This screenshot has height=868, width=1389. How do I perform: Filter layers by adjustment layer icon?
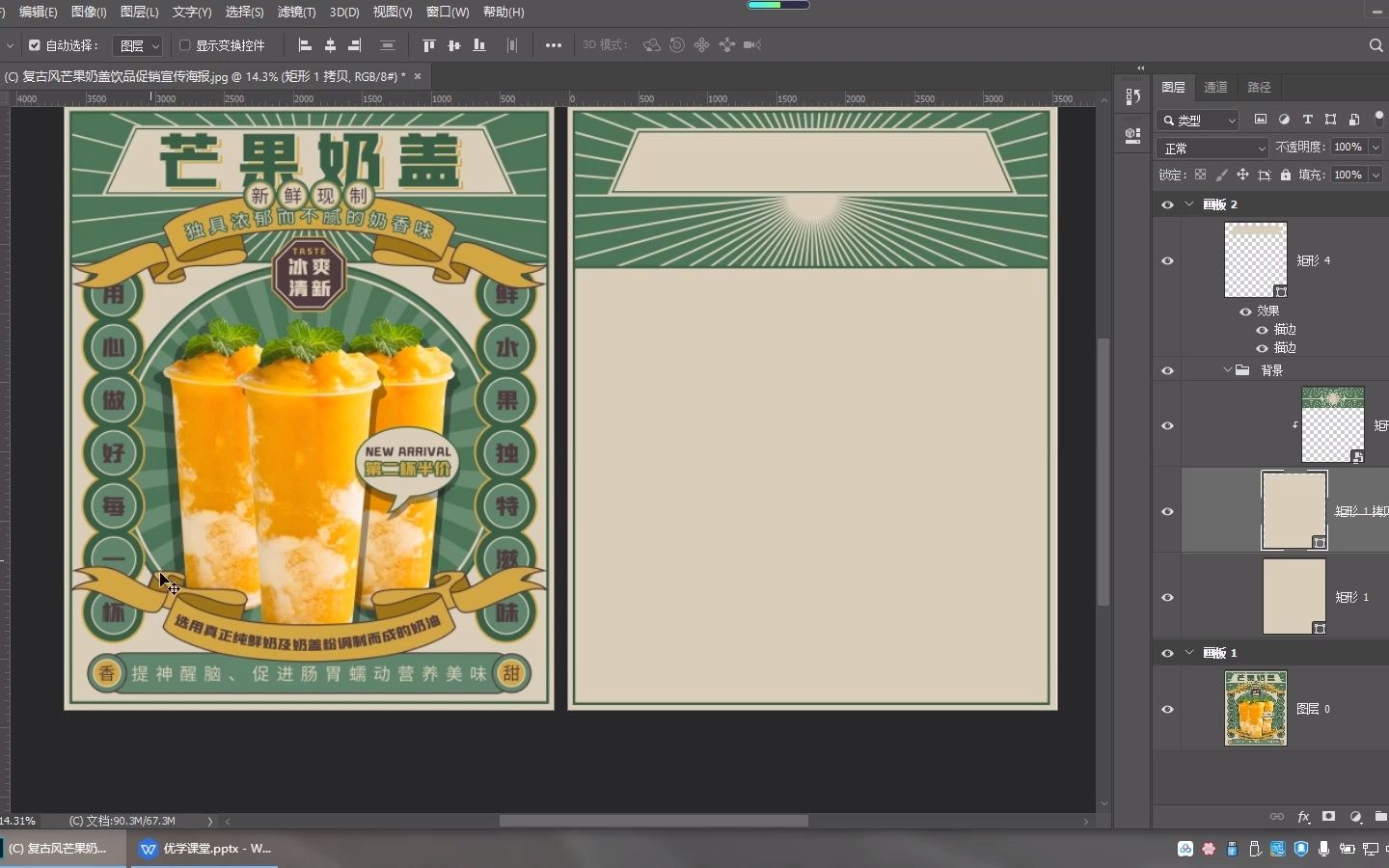tap(1284, 120)
